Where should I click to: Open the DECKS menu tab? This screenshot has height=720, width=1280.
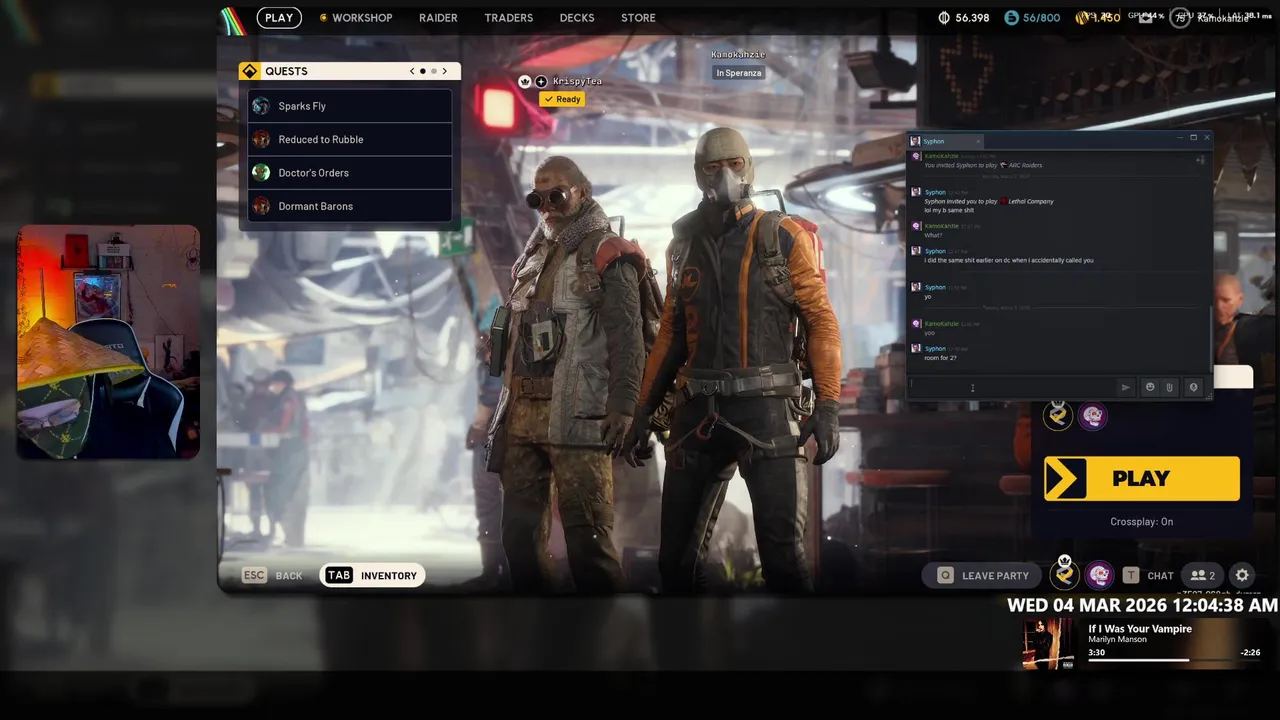(577, 17)
